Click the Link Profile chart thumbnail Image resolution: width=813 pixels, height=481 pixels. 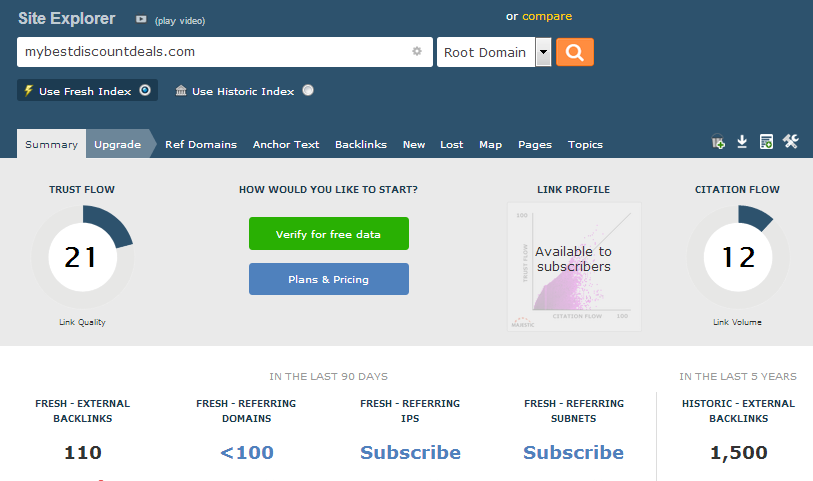pyautogui.click(x=574, y=266)
